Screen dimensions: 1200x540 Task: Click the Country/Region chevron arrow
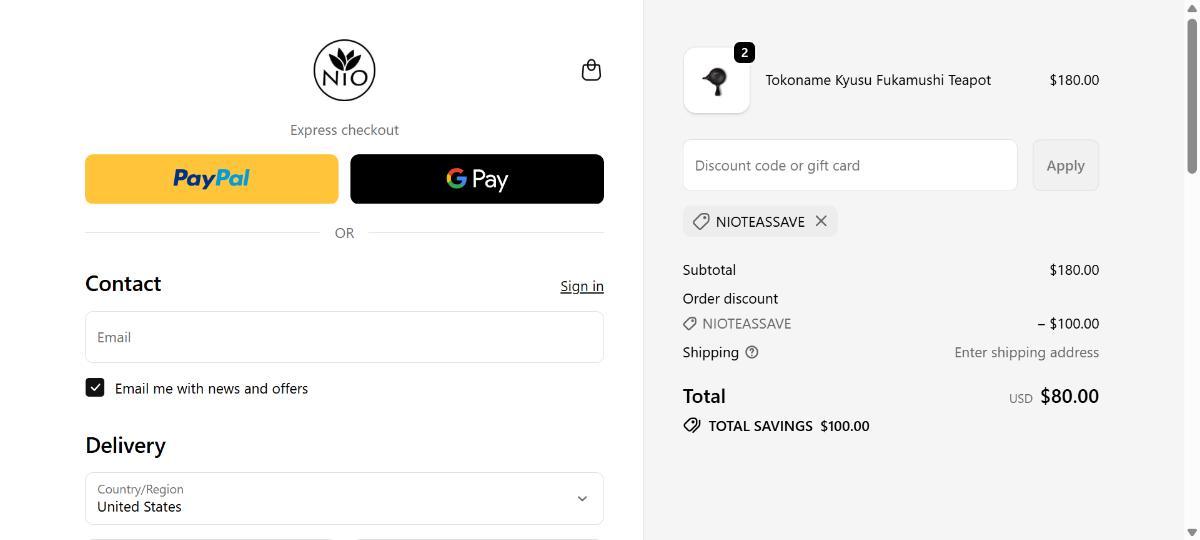(x=582, y=498)
